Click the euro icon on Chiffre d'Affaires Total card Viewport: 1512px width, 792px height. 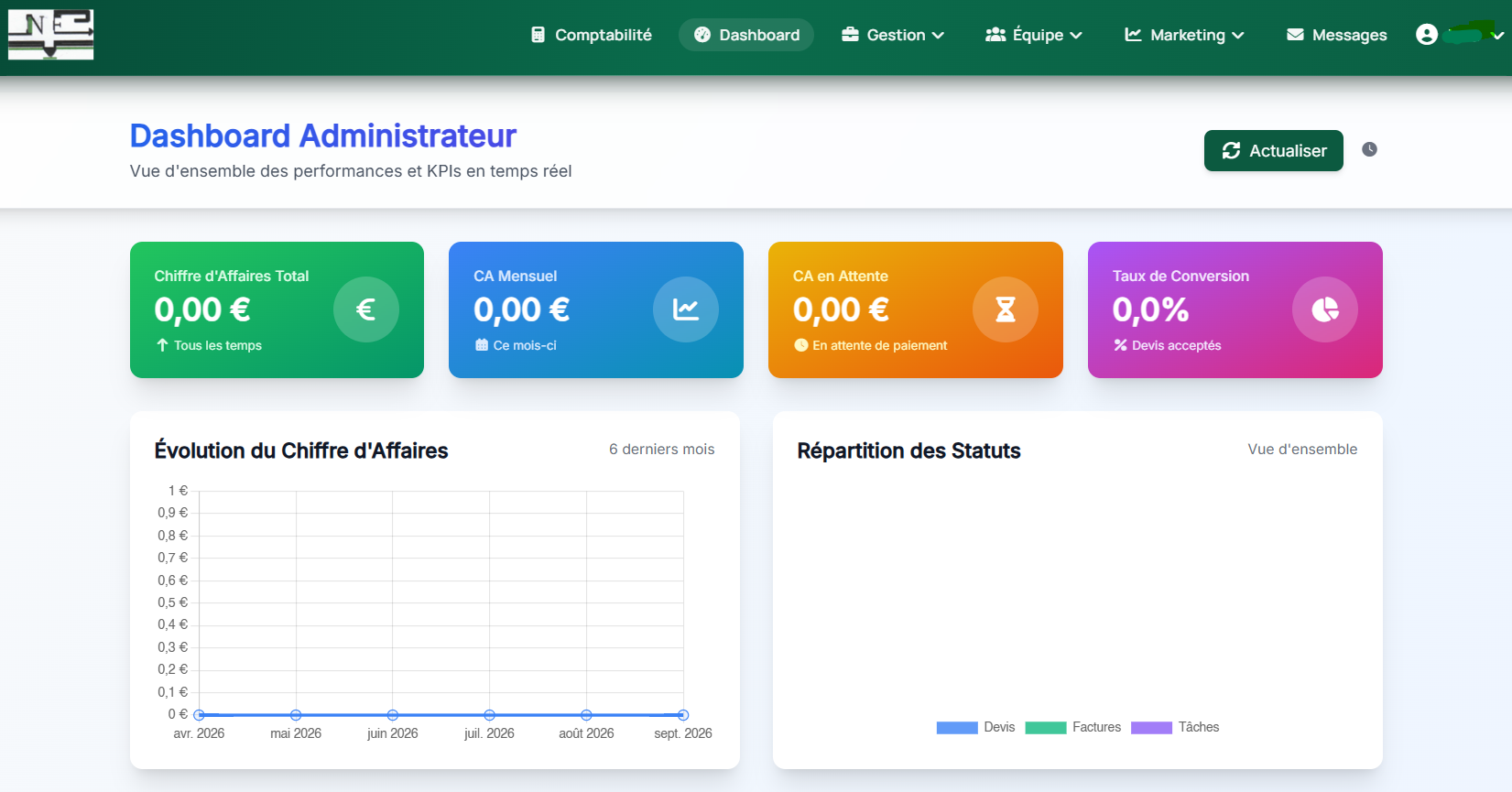click(x=366, y=309)
